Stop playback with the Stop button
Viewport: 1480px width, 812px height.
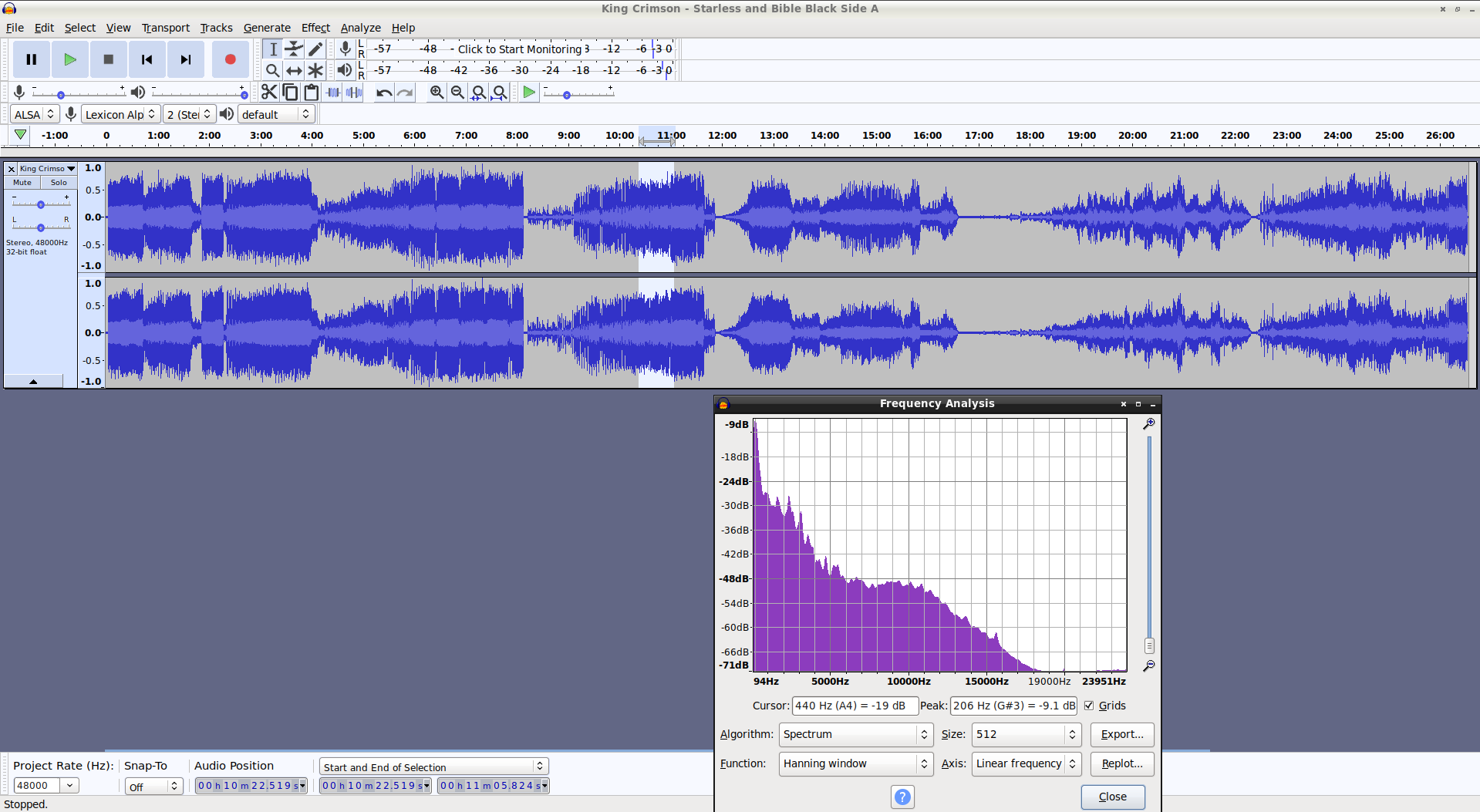(x=109, y=59)
